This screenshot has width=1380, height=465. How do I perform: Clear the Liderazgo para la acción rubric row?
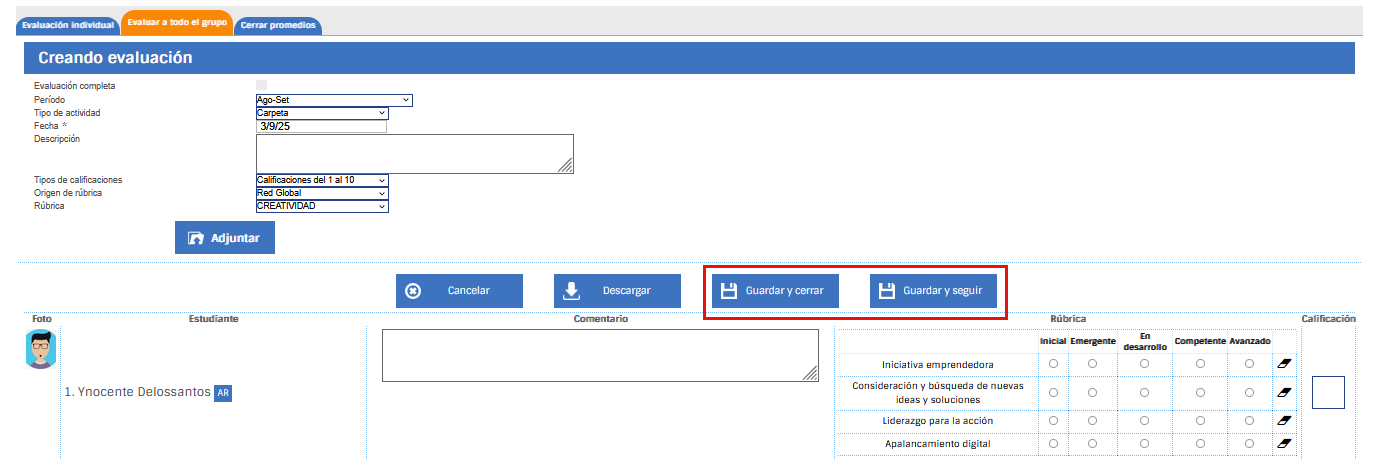1285,420
